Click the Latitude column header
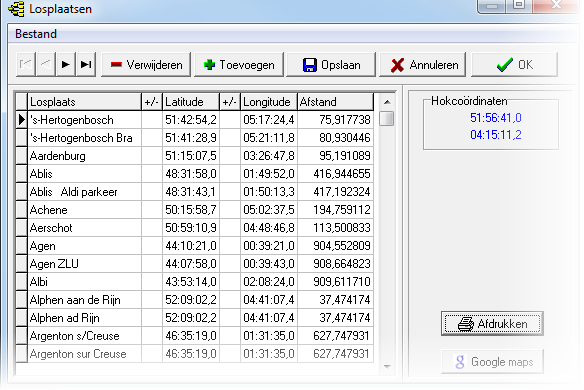This screenshot has width=584, height=390. pos(191,102)
